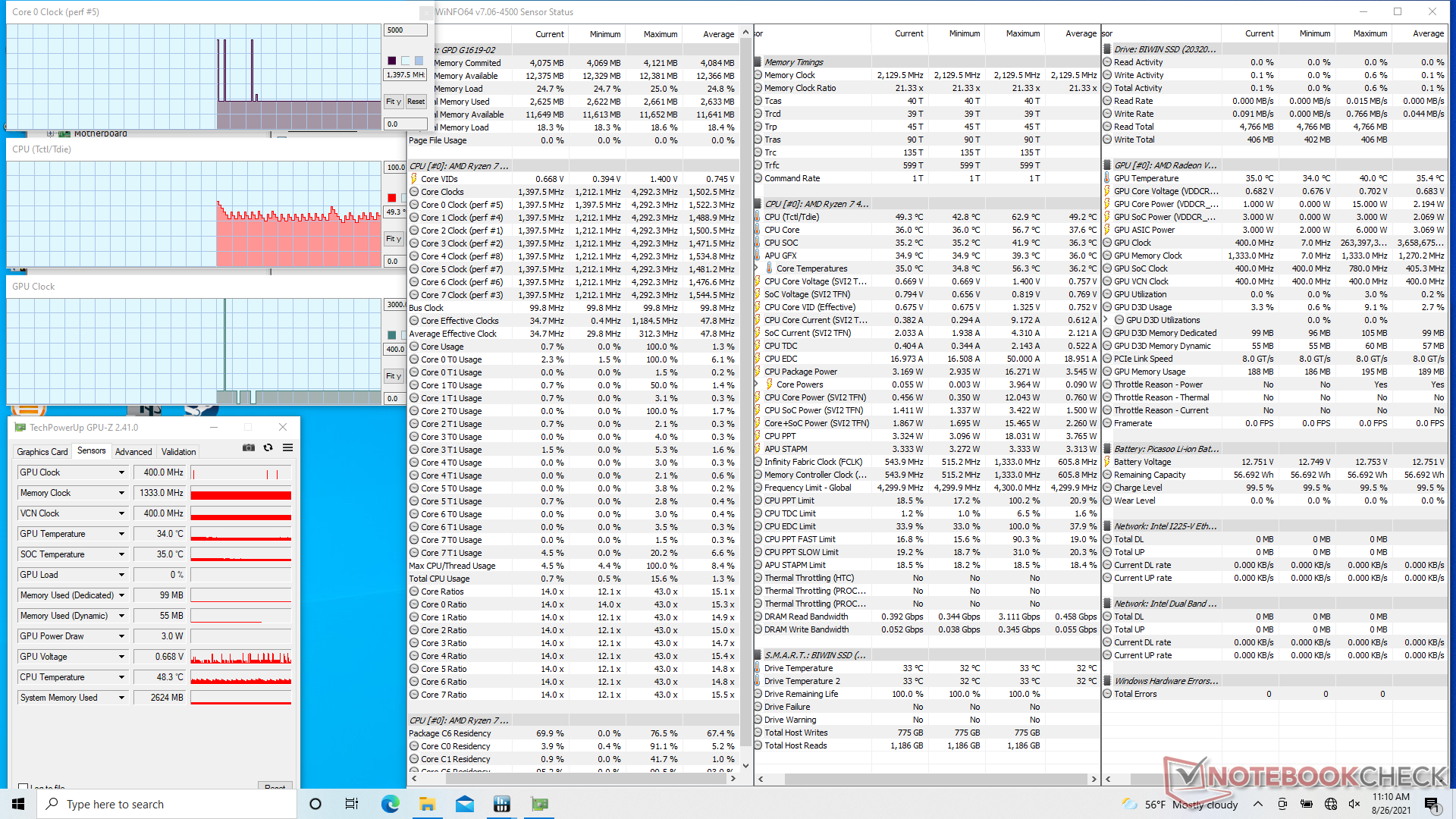This screenshot has width=1456, height=819.
Task: Switch to the Graphics Card tab
Action: pos(42,452)
